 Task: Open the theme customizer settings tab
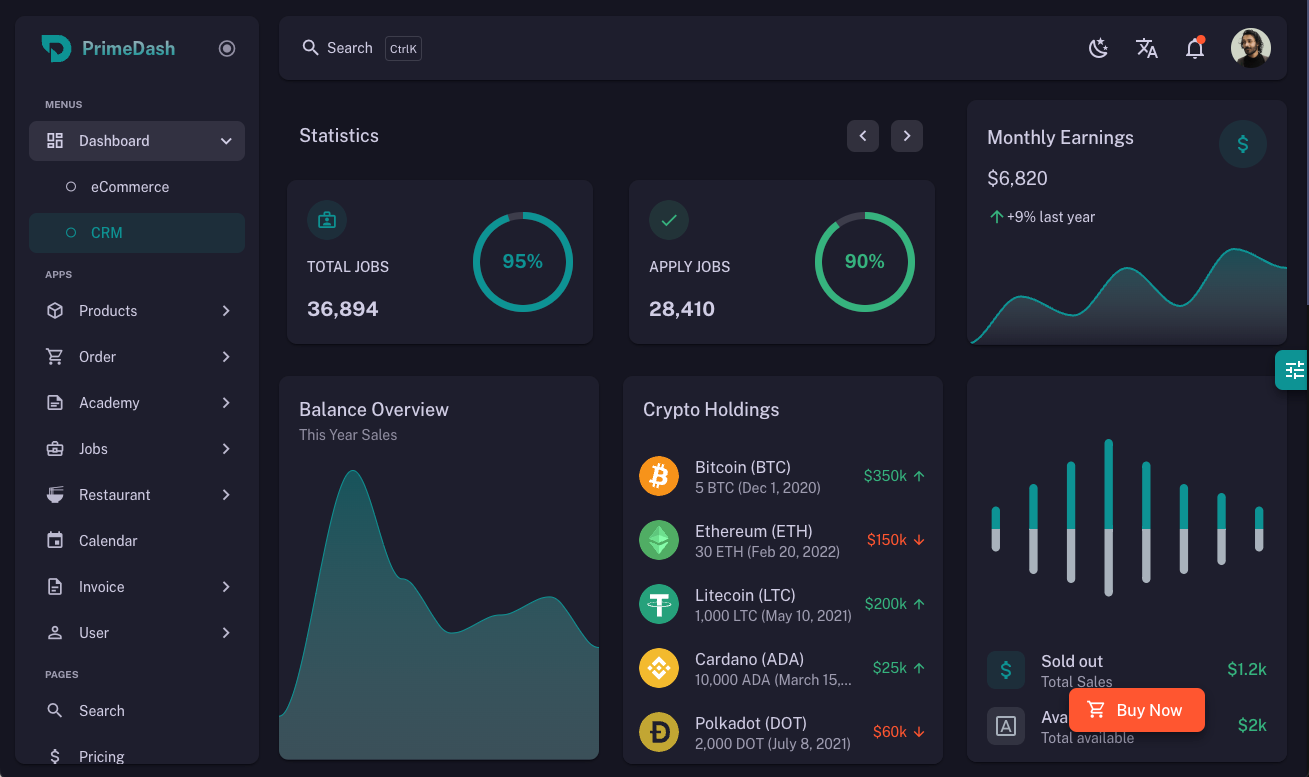pyautogui.click(x=1293, y=370)
